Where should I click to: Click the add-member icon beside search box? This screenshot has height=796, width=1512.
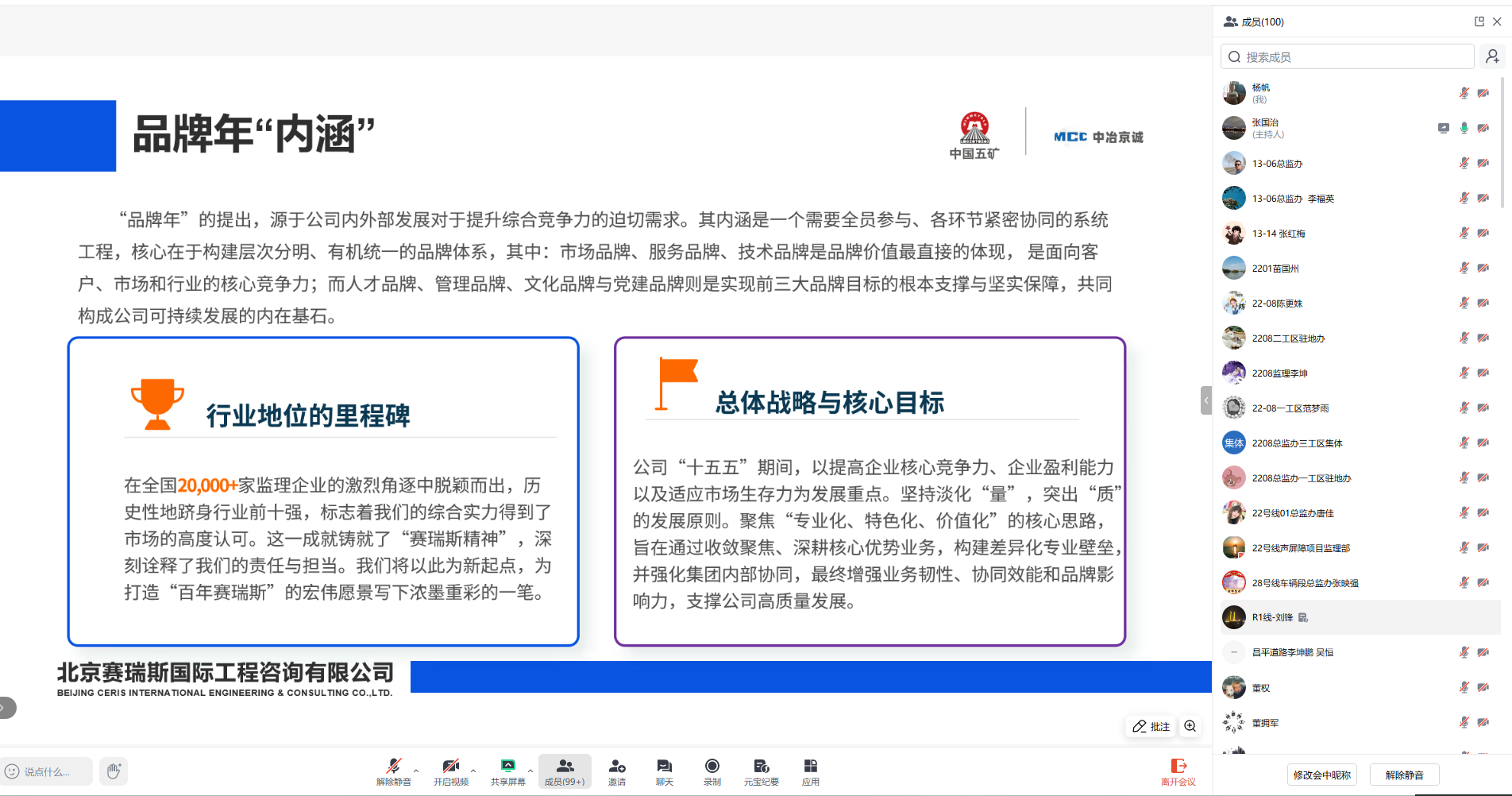coord(1492,56)
